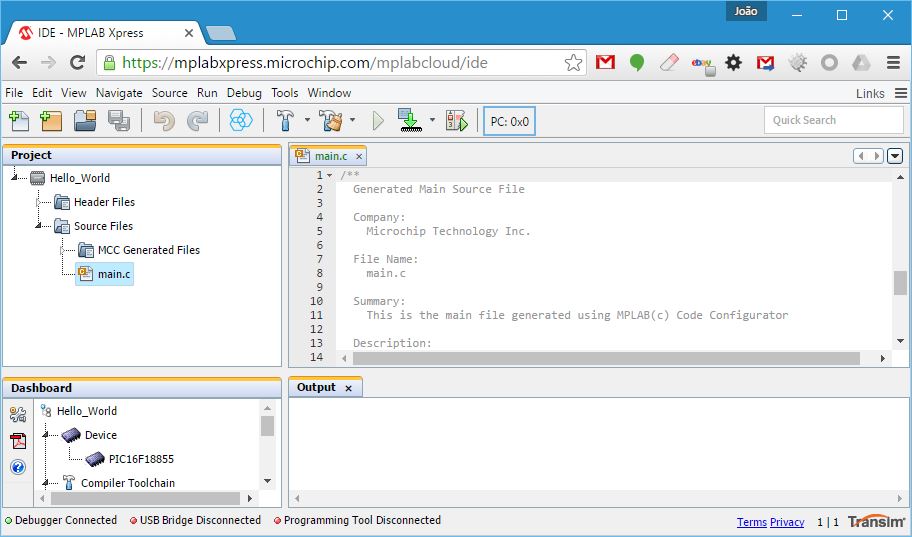Open Build Project dropdown arrow
The image size is (912, 537).
(x=307, y=120)
